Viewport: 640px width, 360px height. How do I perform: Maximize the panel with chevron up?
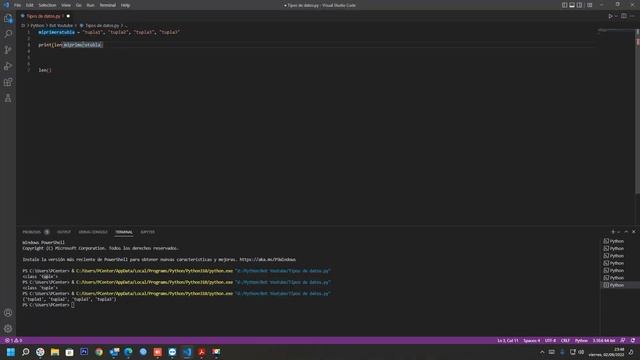(626, 231)
